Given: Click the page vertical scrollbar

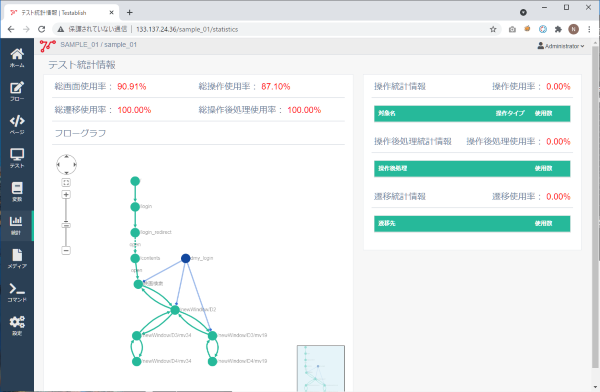Looking at the screenshot, I should coord(595,207).
